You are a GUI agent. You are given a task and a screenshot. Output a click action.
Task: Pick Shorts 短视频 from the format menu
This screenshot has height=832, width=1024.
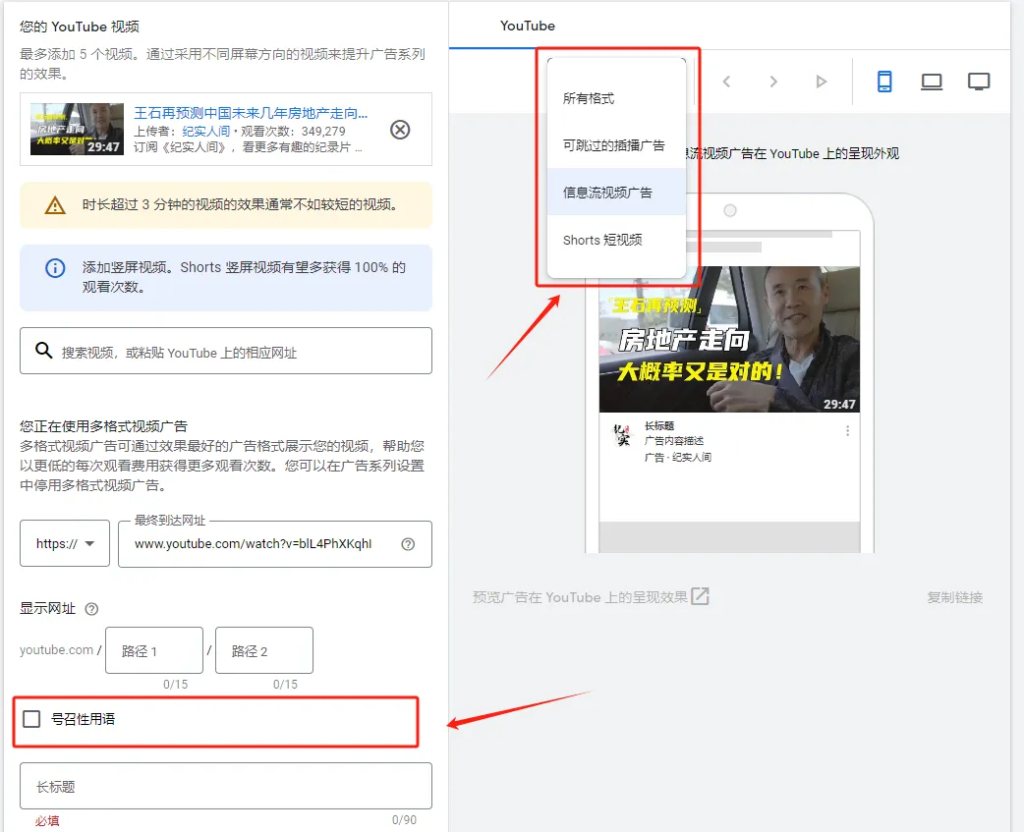(x=616, y=240)
